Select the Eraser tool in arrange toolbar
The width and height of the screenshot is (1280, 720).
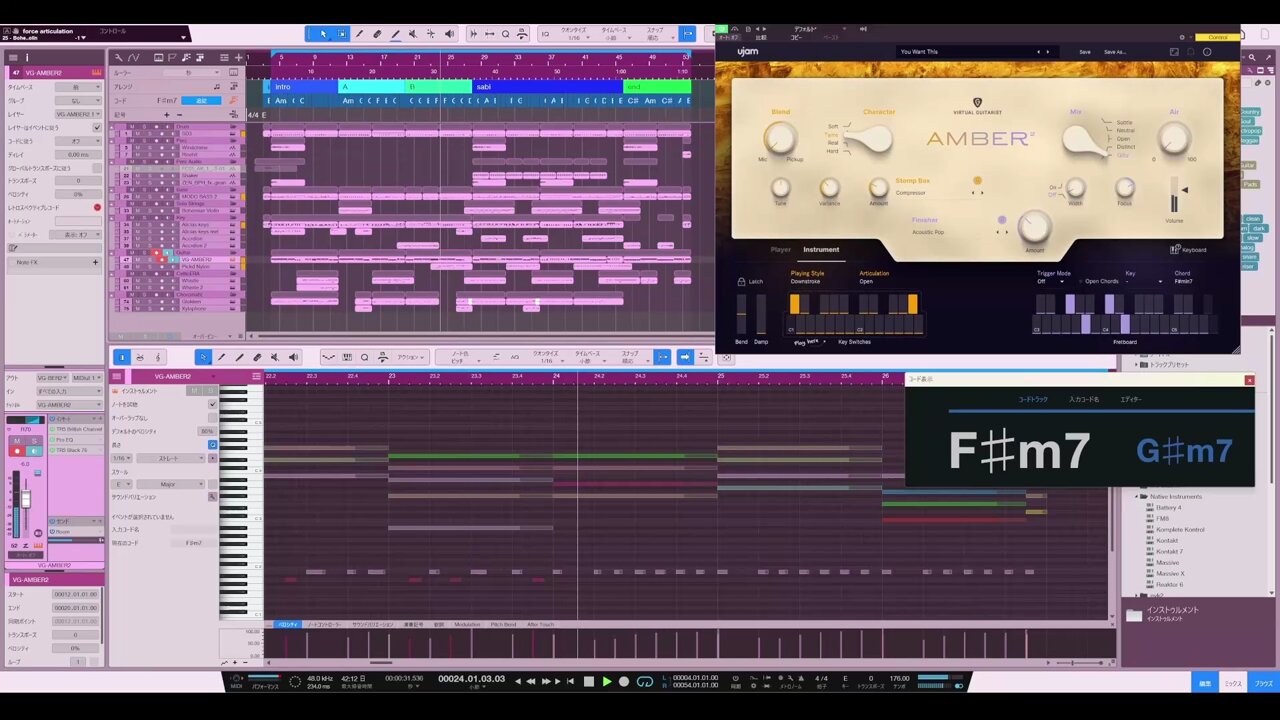click(x=377, y=34)
